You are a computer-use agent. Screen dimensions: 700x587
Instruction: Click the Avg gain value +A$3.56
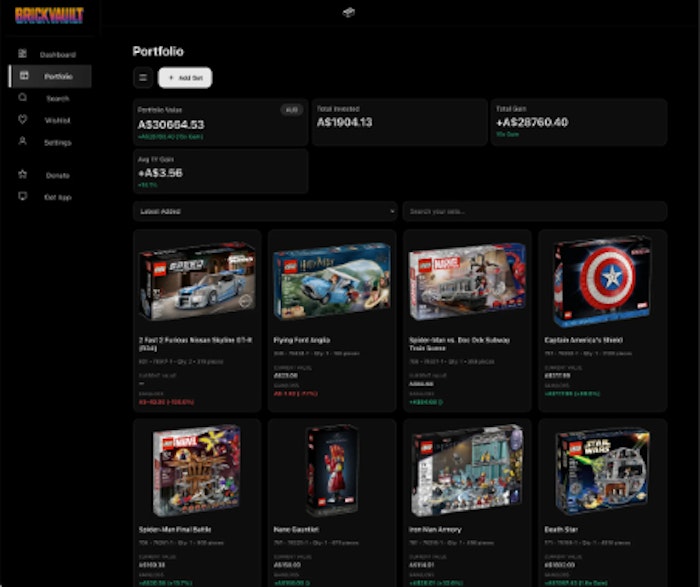click(160, 173)
